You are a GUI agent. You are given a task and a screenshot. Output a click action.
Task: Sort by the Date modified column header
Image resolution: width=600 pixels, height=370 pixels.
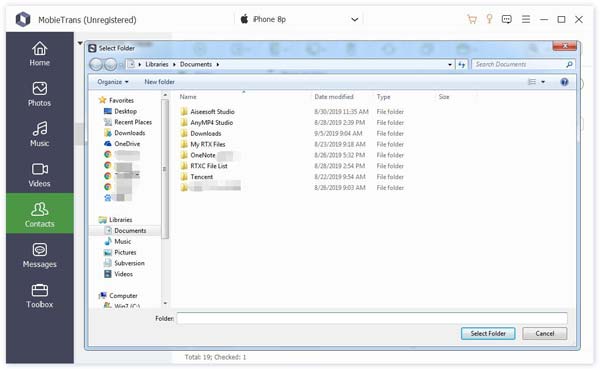pyautogui.click(x=334, y=97)
